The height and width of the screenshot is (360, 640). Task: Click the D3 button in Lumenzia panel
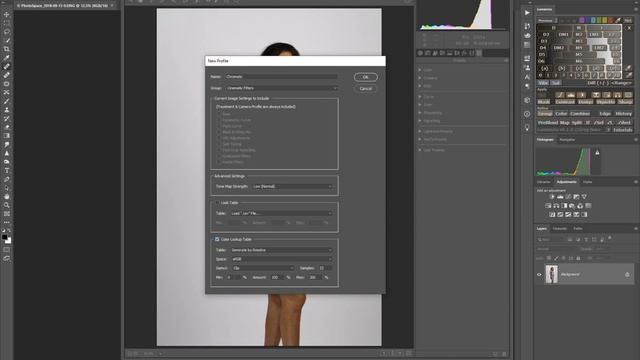544,41
